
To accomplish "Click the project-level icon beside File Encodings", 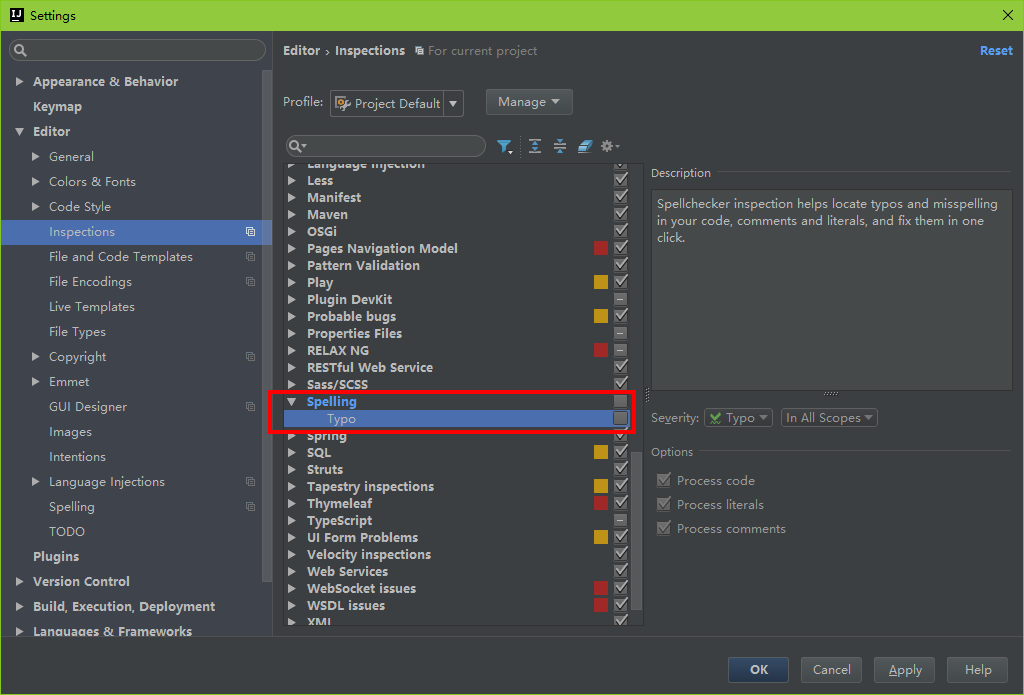I will 250,282.
